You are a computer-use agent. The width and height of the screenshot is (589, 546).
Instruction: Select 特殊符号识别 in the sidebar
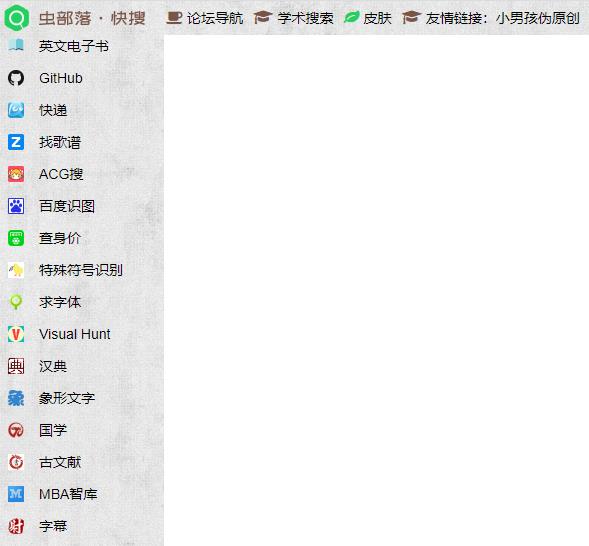tap(81, 270)
